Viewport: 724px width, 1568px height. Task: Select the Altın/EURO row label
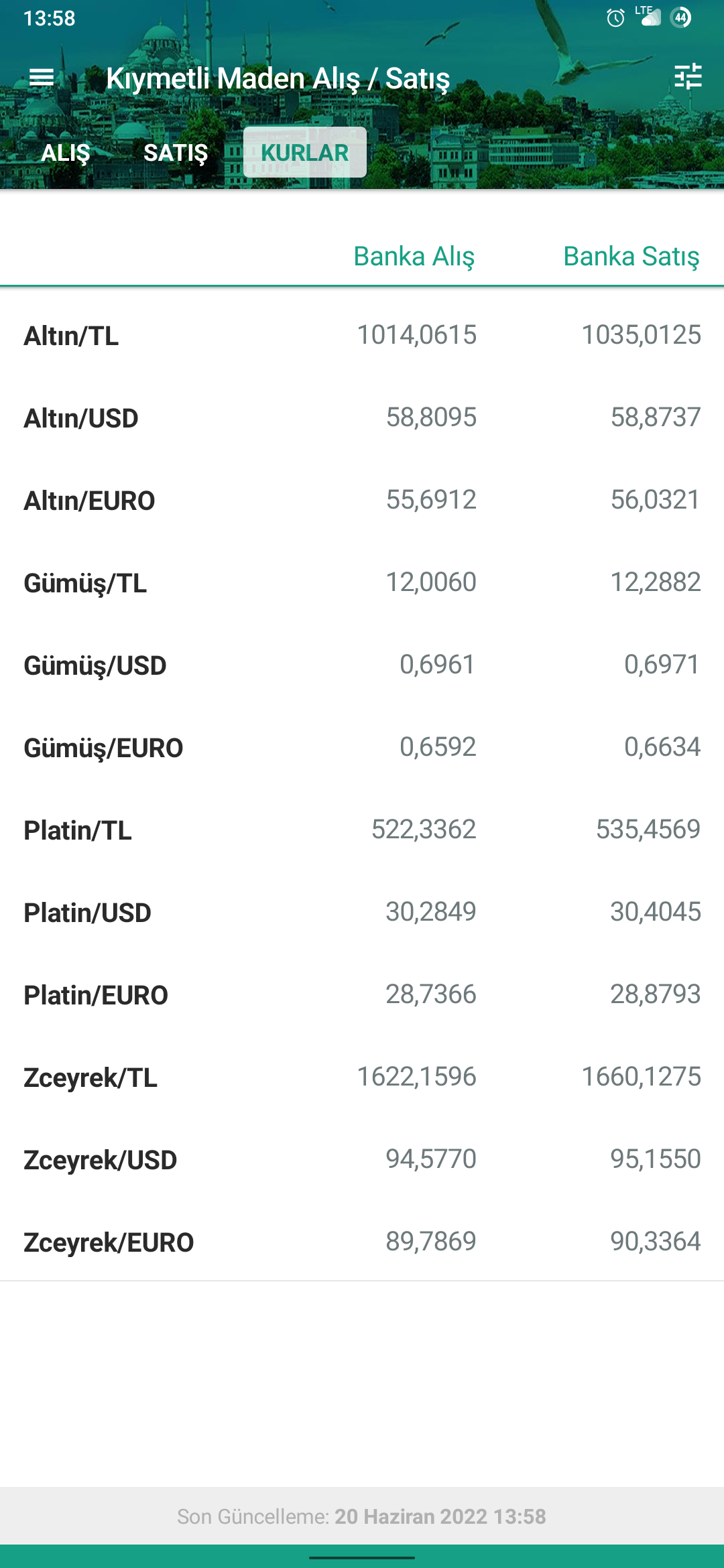[x=89, y=501]
